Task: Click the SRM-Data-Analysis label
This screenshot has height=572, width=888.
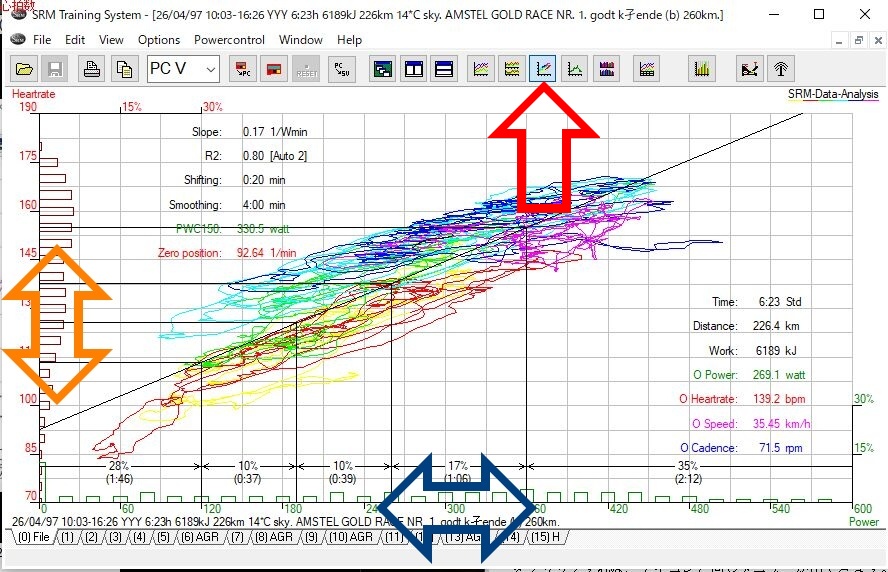Action: pyautogui.click(x=833, y=94)
